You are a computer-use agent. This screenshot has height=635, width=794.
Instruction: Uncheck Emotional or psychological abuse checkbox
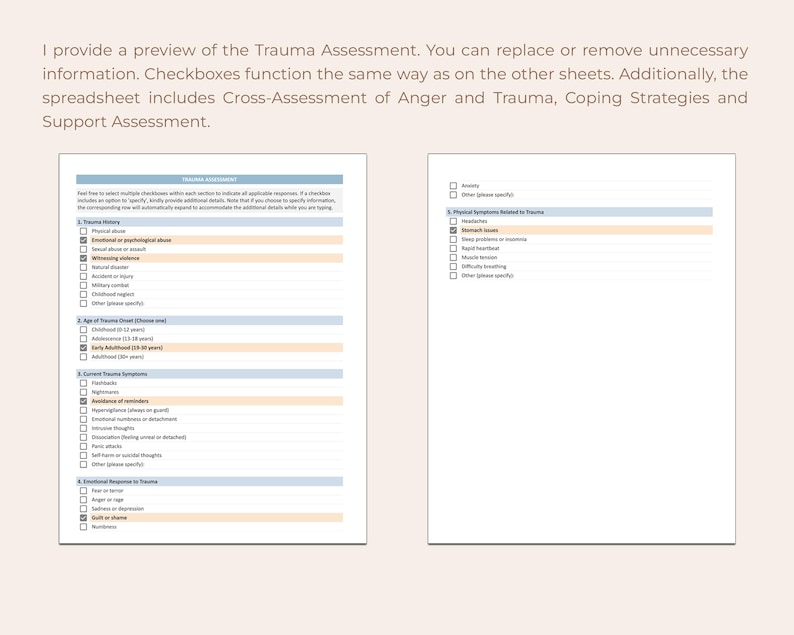tap(84, 240)
